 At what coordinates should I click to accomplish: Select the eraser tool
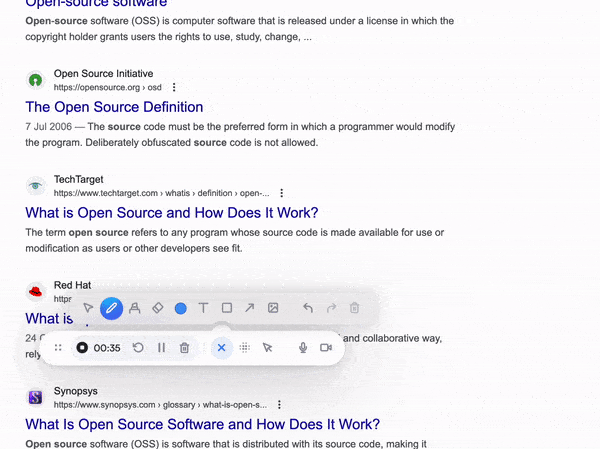coord(157,308)
